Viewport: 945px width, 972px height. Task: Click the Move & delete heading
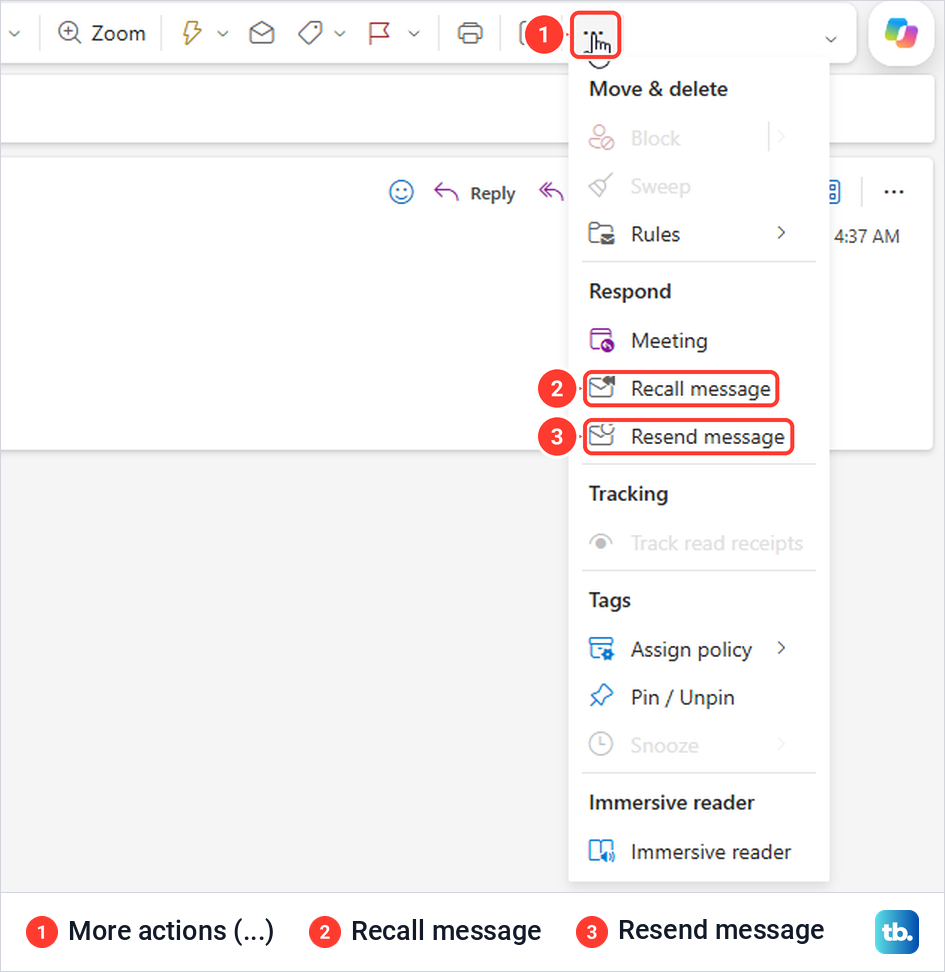(658, 89)
